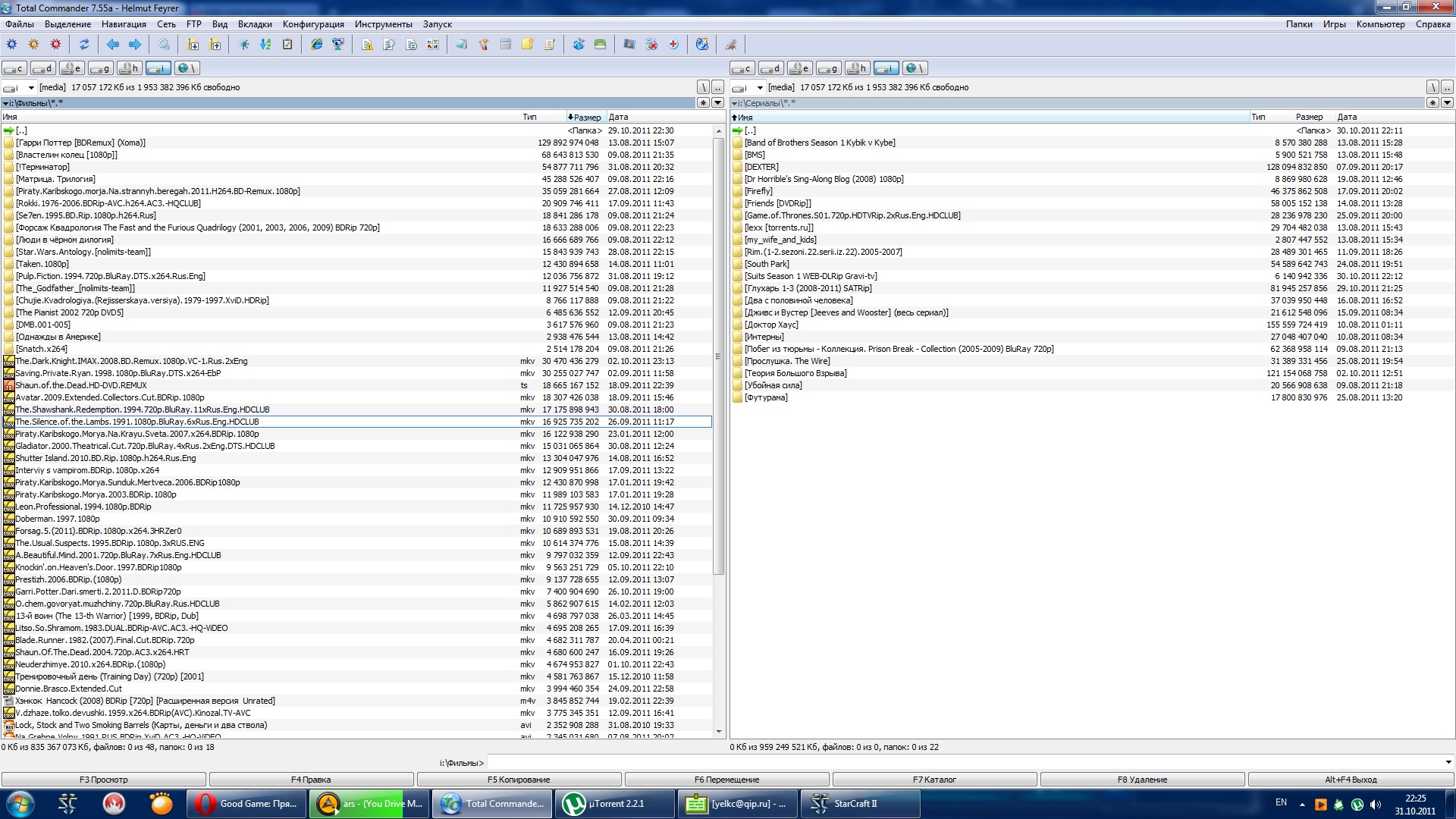This screenshot has height=819, width=1456.
Task: Click F3 Просмотр button
Action: (x=104, y=780)
